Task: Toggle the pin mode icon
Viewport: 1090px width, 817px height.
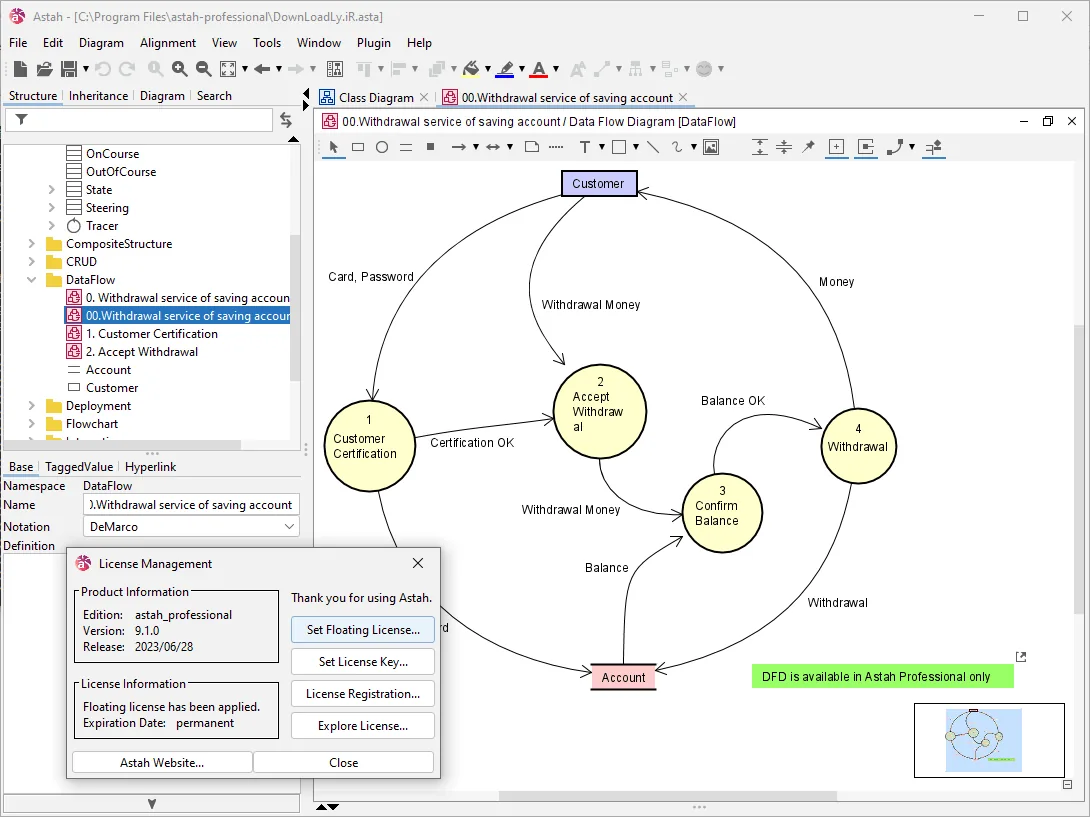Action: coord(808,147)
